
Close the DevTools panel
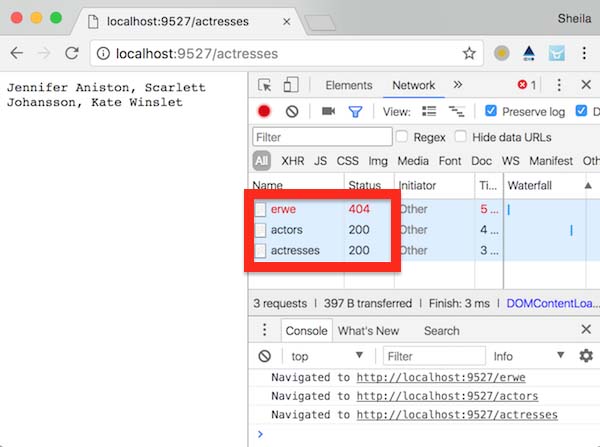[x=586, y=85]
